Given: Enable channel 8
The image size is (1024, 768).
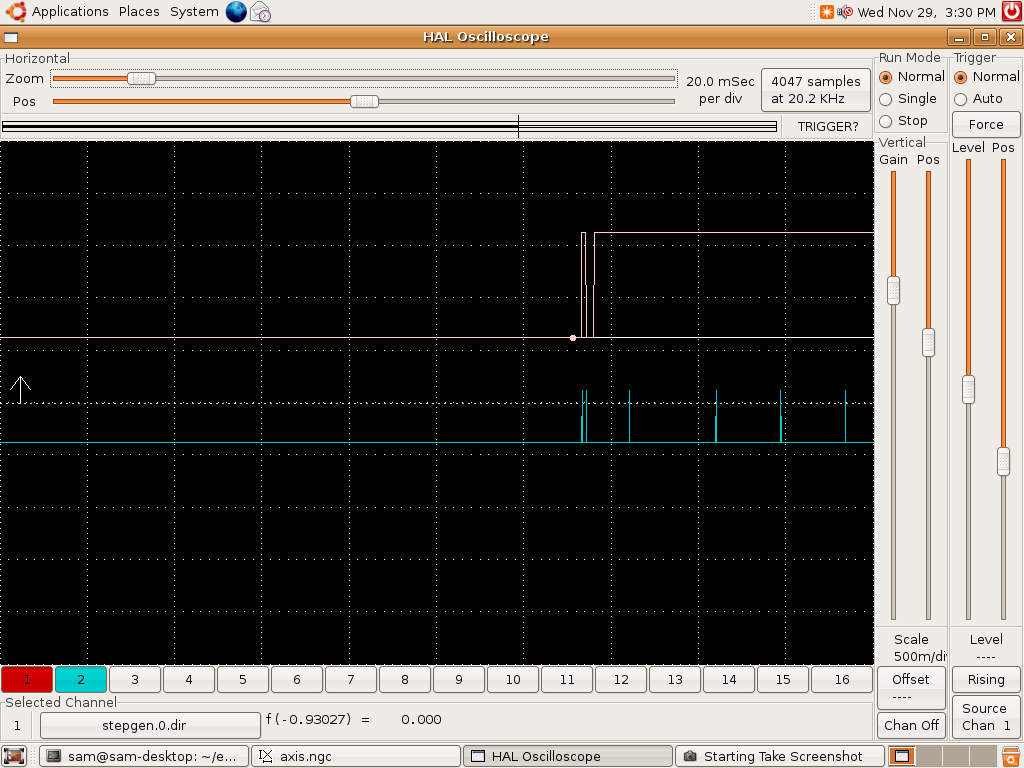Looking at the screenshot, I should [405, 679].
